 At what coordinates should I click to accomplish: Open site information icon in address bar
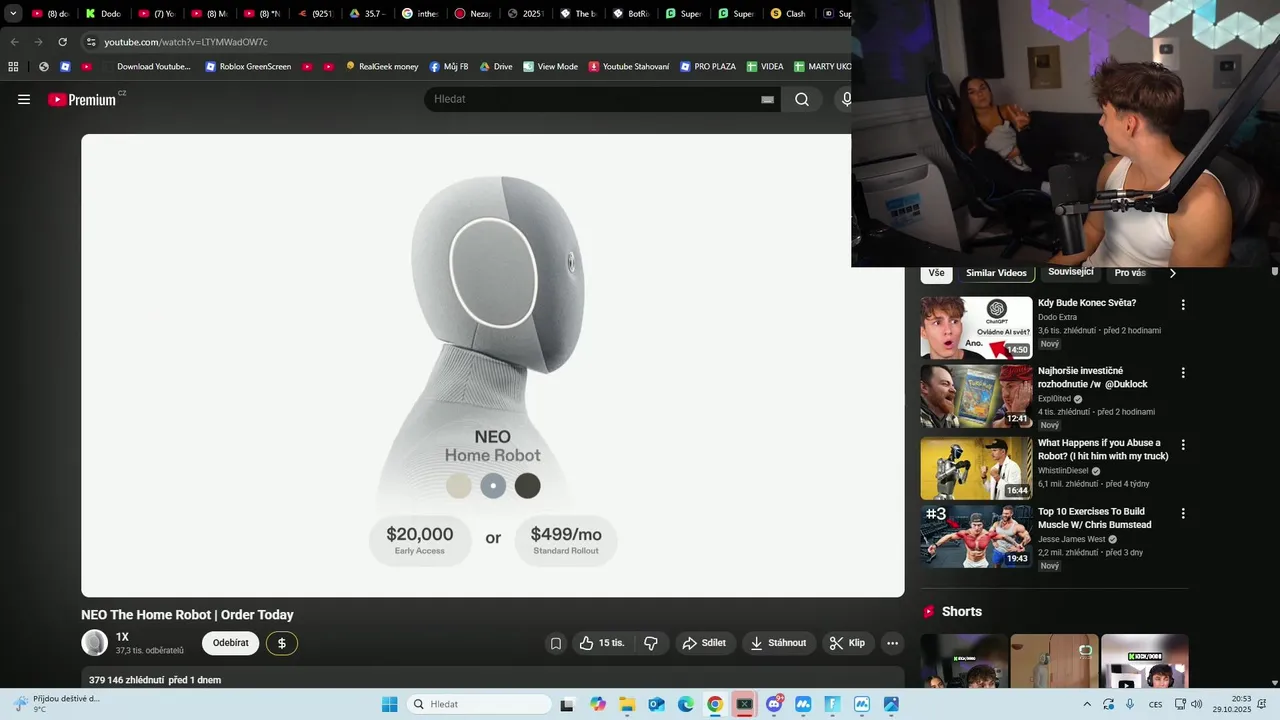point(91,42)
